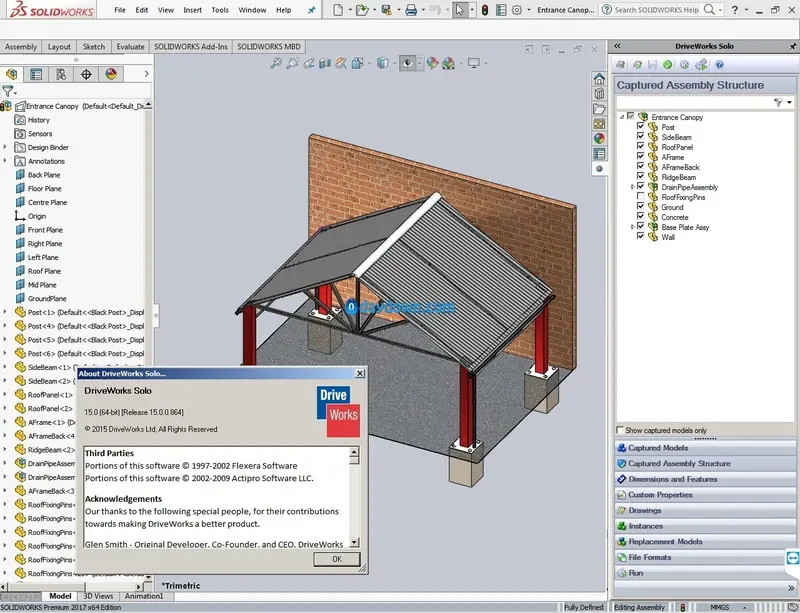Click the Zoom to Fit magnifier icon
This screenshot has width=800, height=613.
click(276, 63)
